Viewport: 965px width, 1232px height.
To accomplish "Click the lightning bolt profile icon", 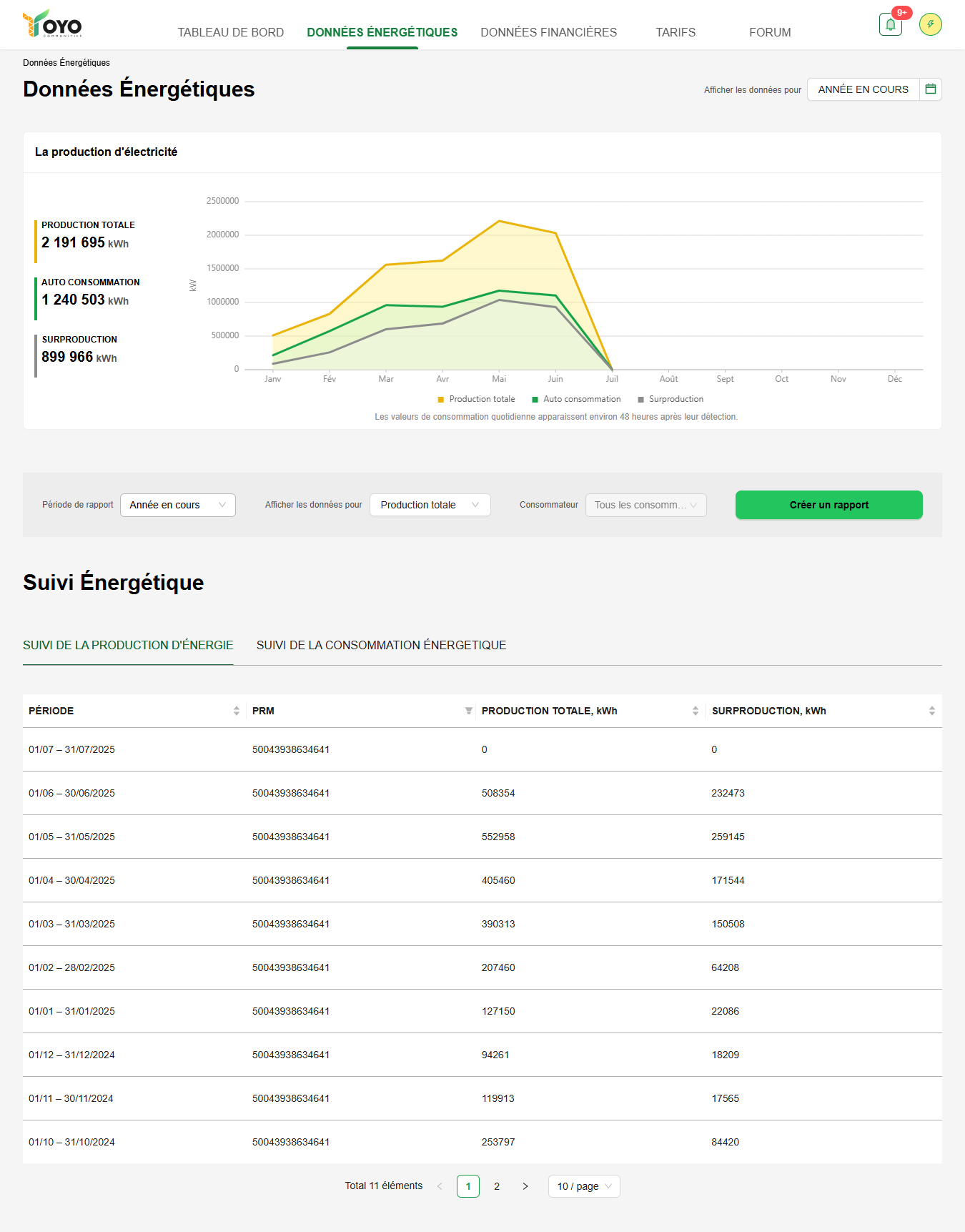I will point(930,24).
